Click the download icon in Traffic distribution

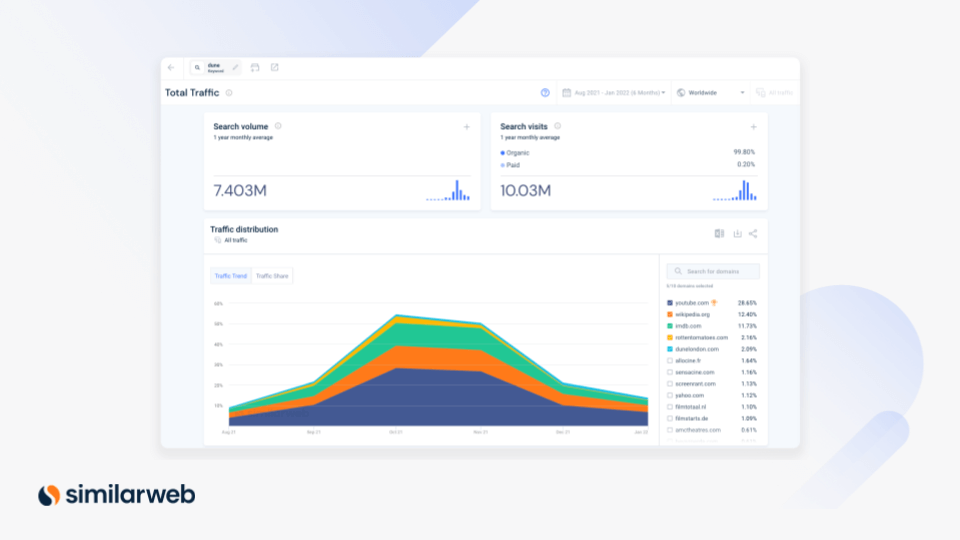point(737,233)
